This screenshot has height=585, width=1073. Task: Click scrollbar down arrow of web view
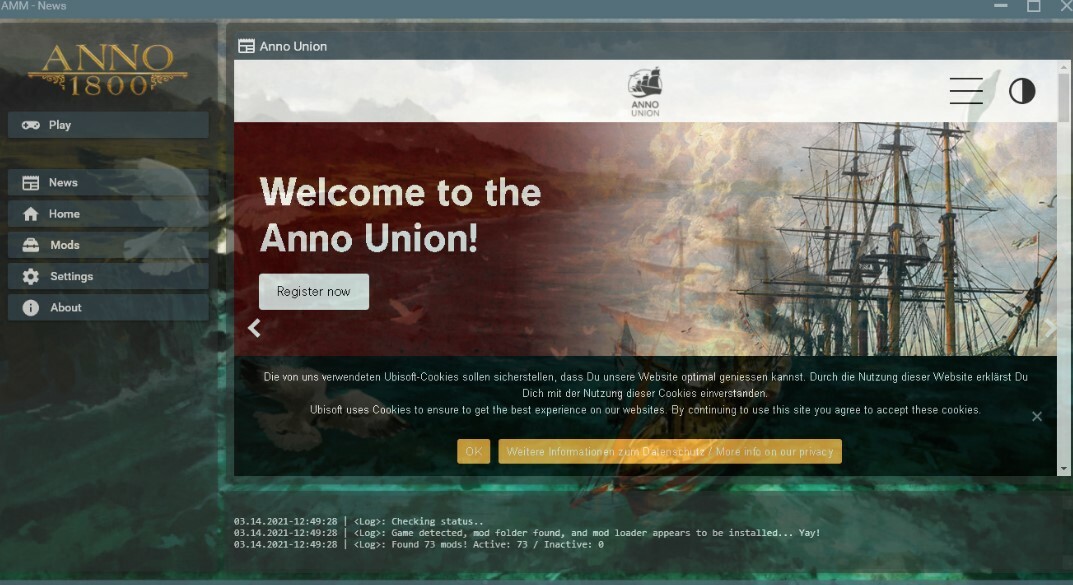click(1063, 469)
